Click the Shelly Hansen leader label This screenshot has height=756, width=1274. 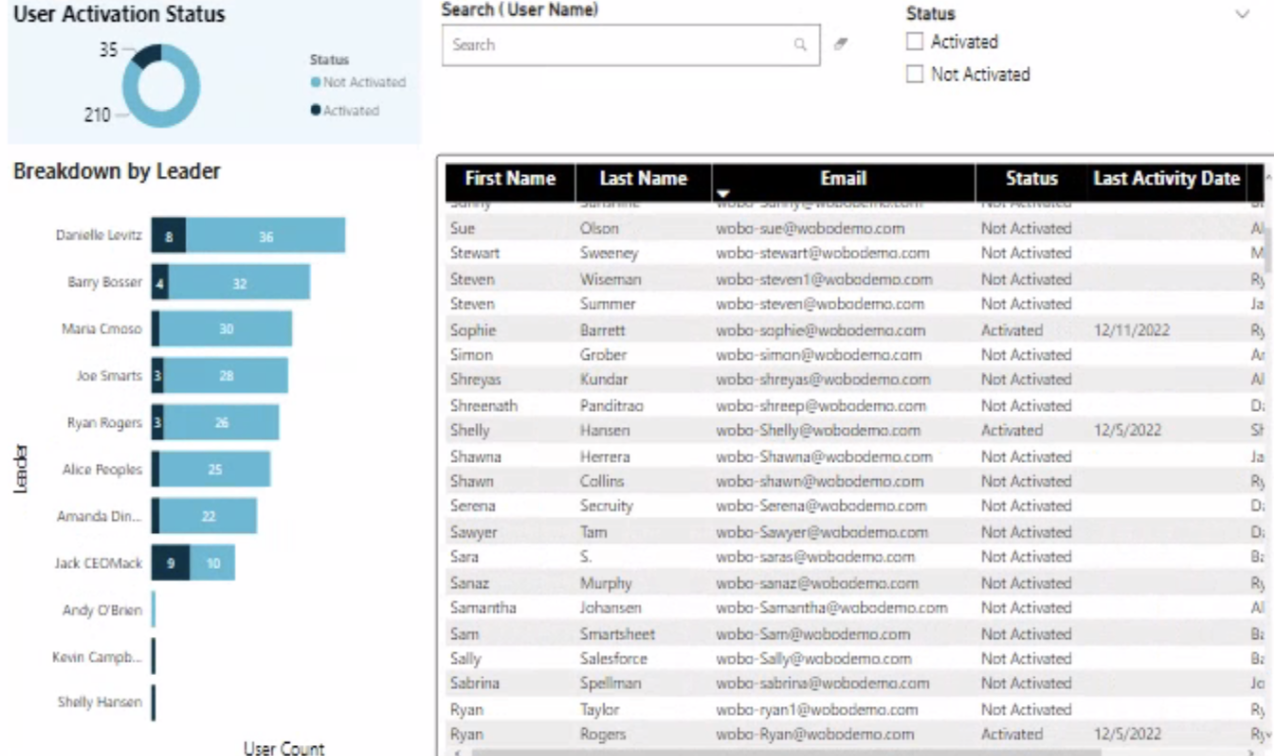(98, 702)
